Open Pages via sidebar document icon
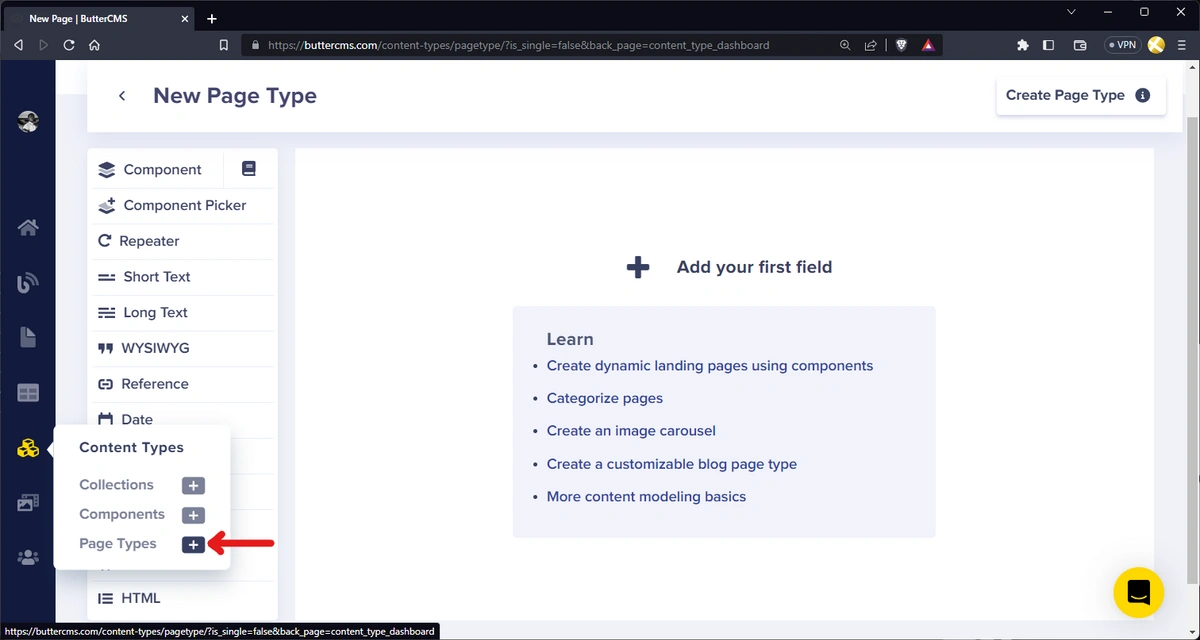The height and width of the screenshot is (640, 1200). click(28, 338)
